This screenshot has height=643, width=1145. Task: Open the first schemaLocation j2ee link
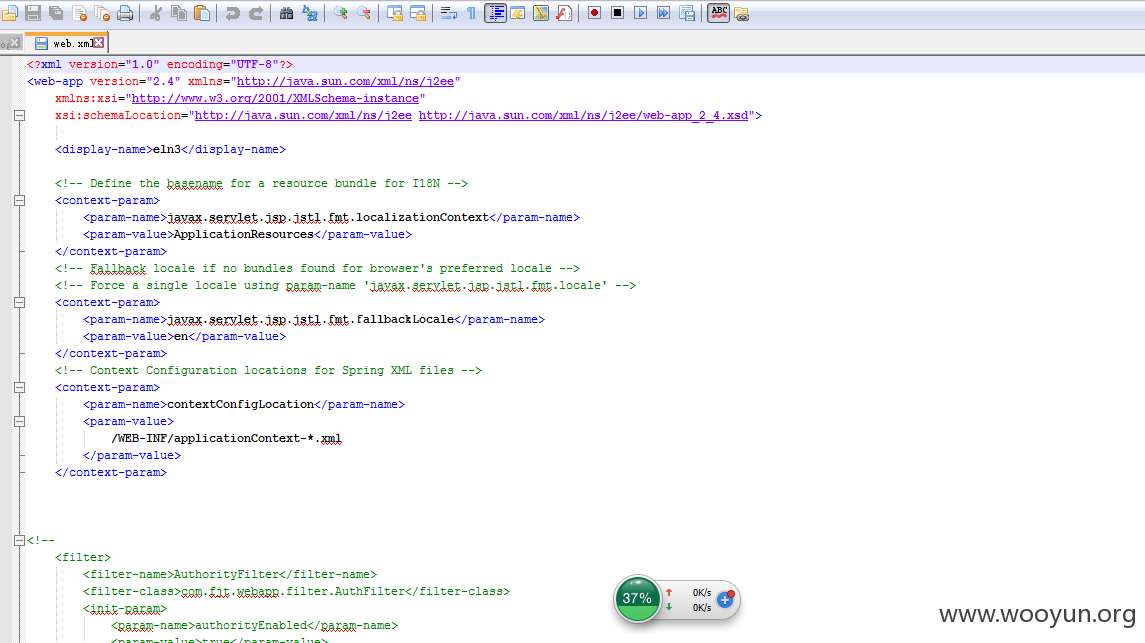tap(303, 115)
